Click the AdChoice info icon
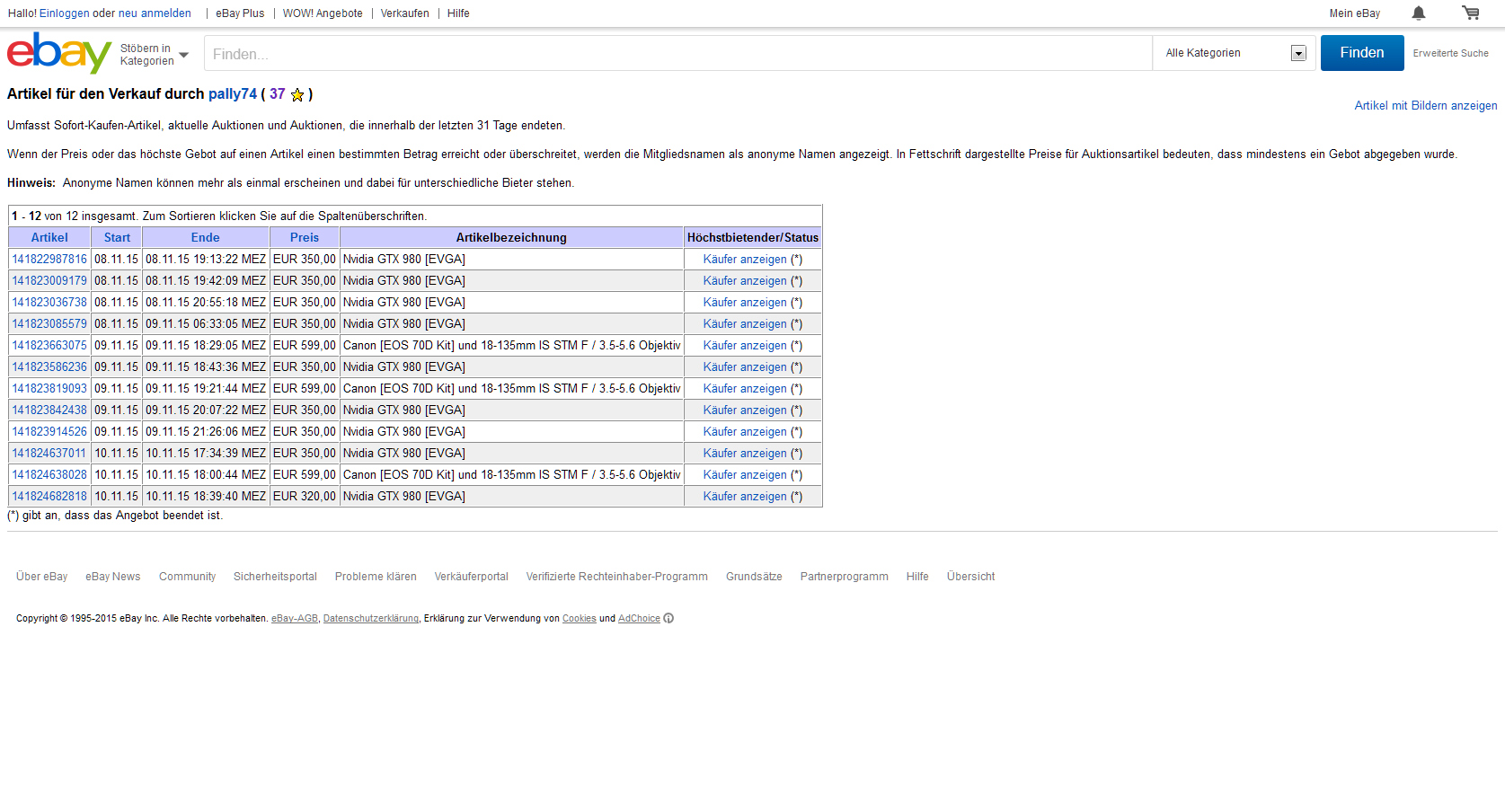The width and height of the screenshot is (1505, 812). point(668,618)
